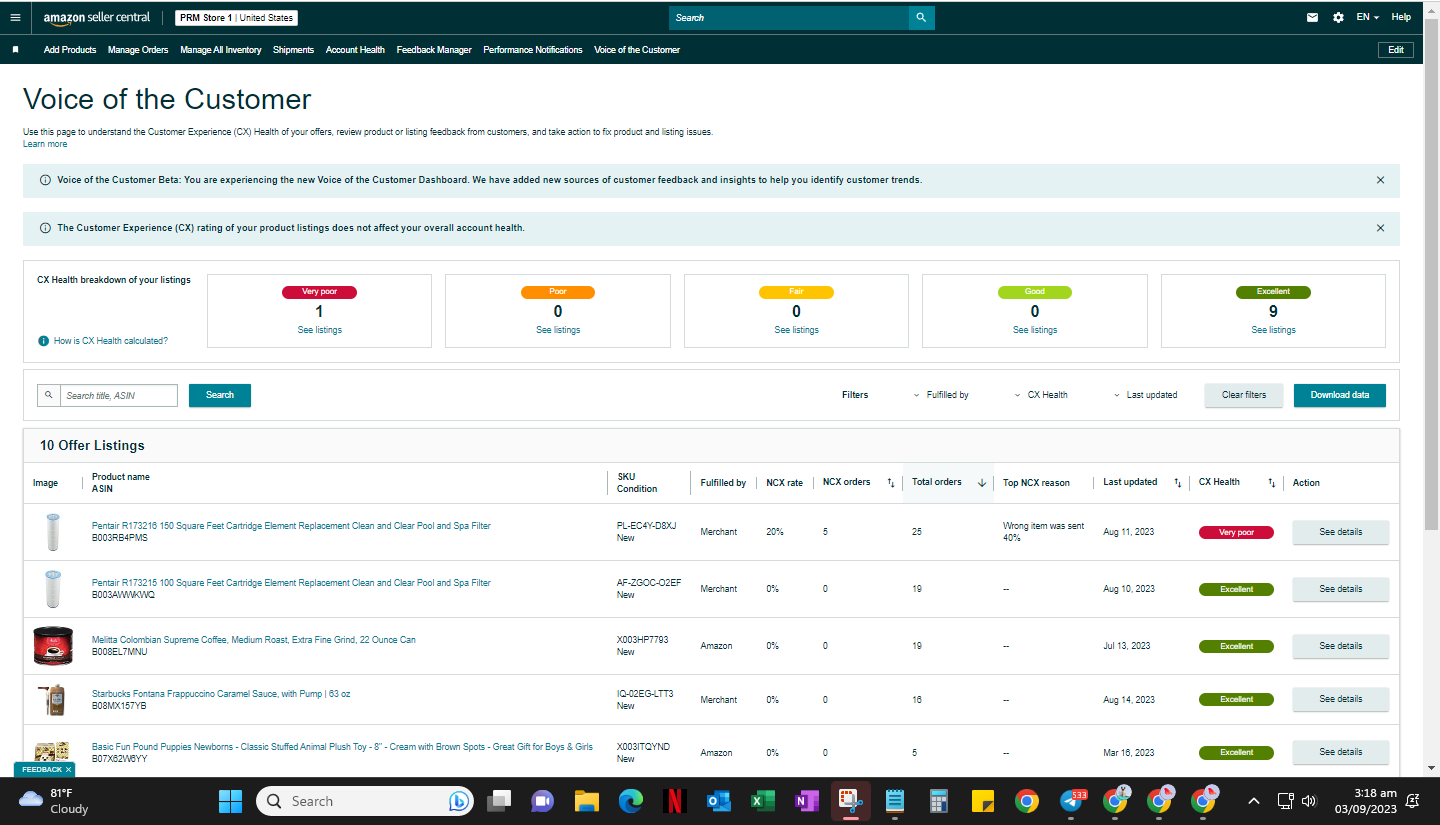This screenshot has width=1440, height=825.
Task: See details for SKU PL-EC4Y-D8XJ
Action: coord(1341,532)
